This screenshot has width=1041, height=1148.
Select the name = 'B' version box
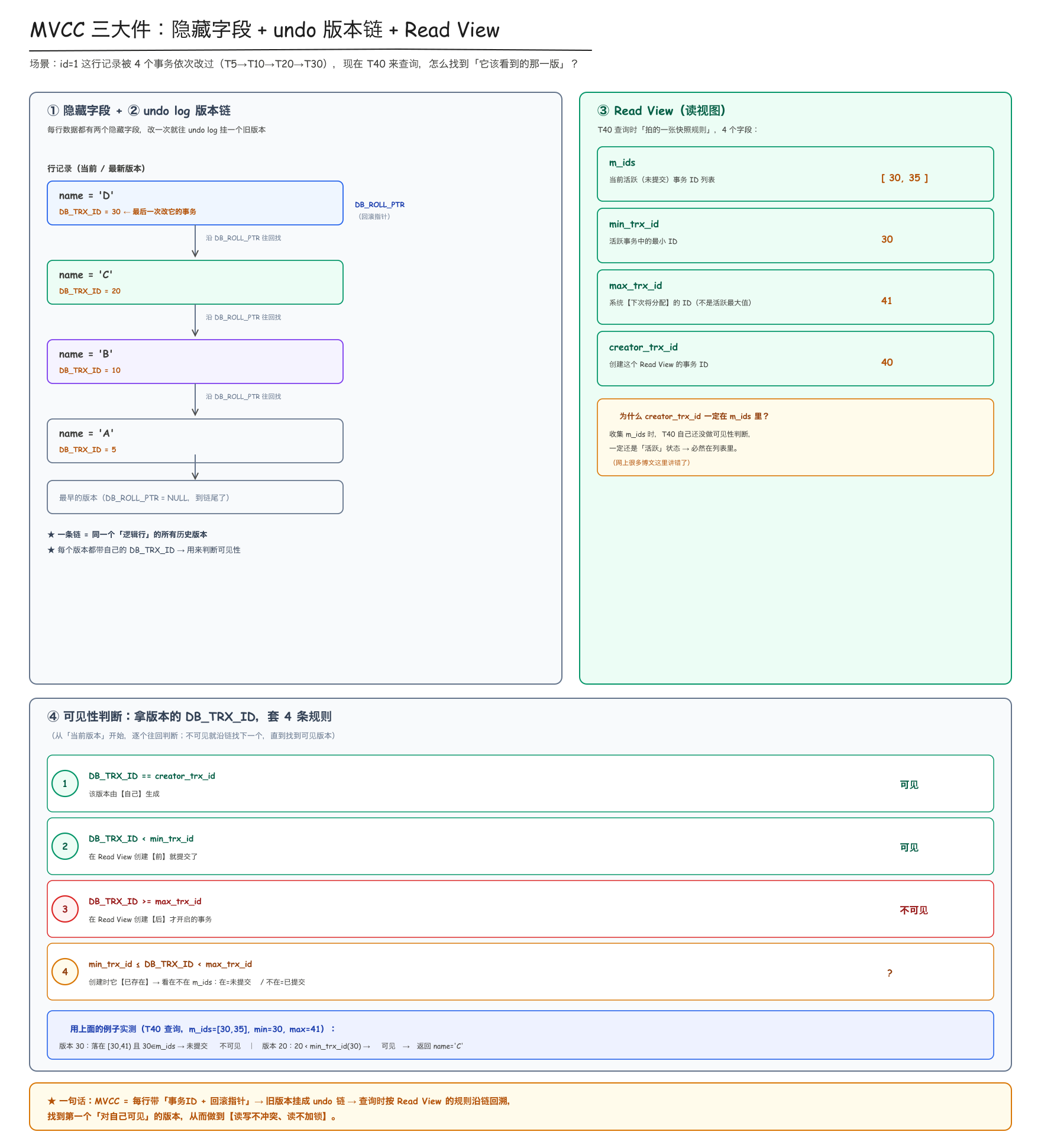click(195, 362)
